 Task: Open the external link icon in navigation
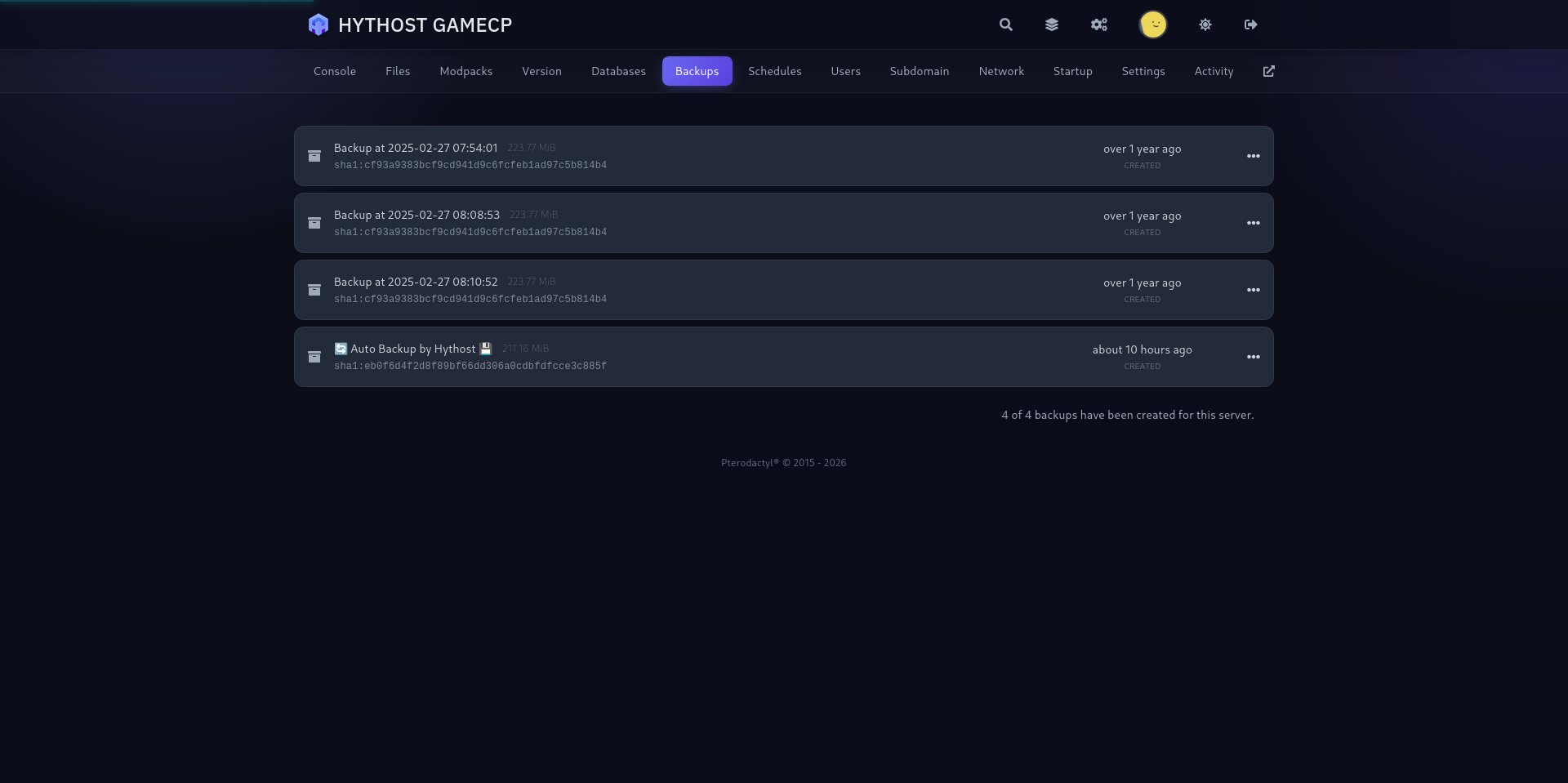tap(1269, 71)
